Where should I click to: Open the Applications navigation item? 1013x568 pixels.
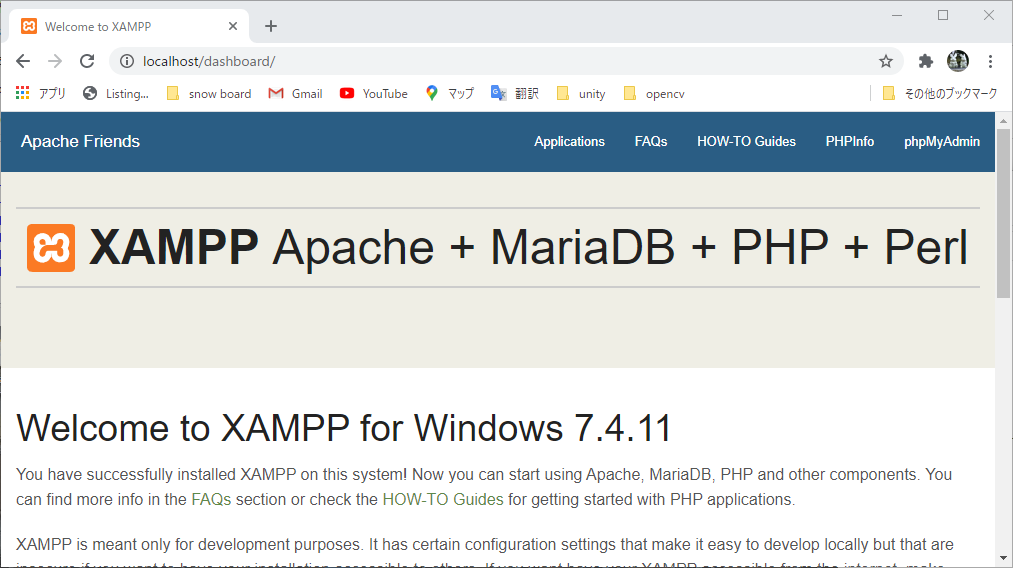[x=569, y=141]
